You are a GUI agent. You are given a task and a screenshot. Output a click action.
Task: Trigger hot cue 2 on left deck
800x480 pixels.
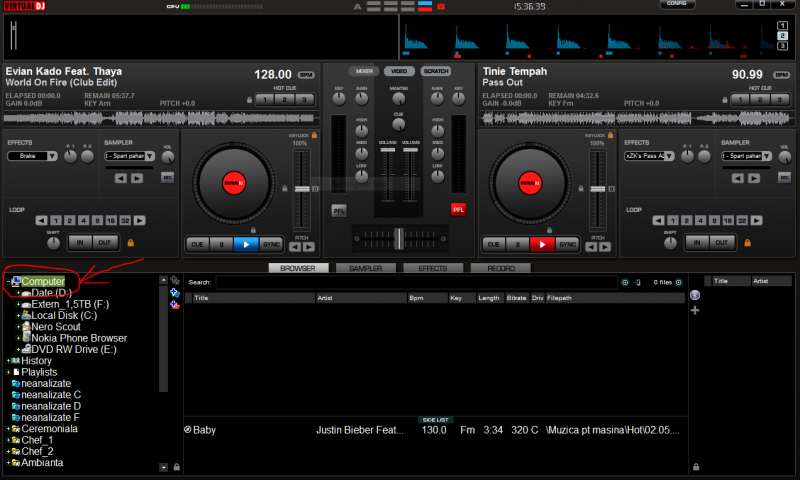(283, 100)
